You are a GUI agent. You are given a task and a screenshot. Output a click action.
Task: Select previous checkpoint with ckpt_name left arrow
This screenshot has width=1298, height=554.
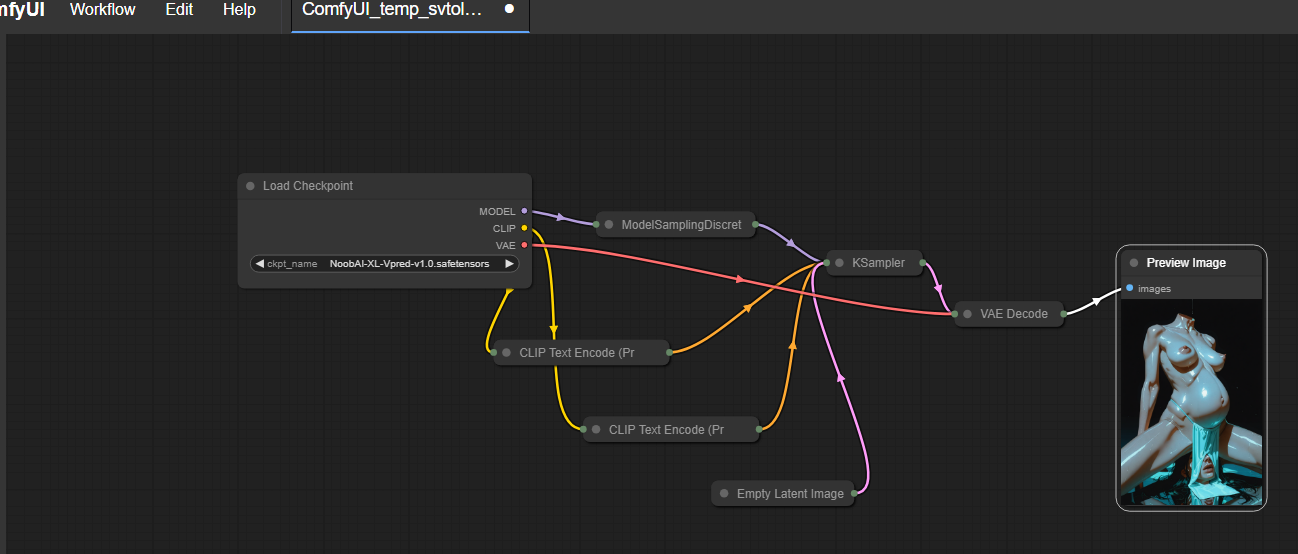coord(260,264)
